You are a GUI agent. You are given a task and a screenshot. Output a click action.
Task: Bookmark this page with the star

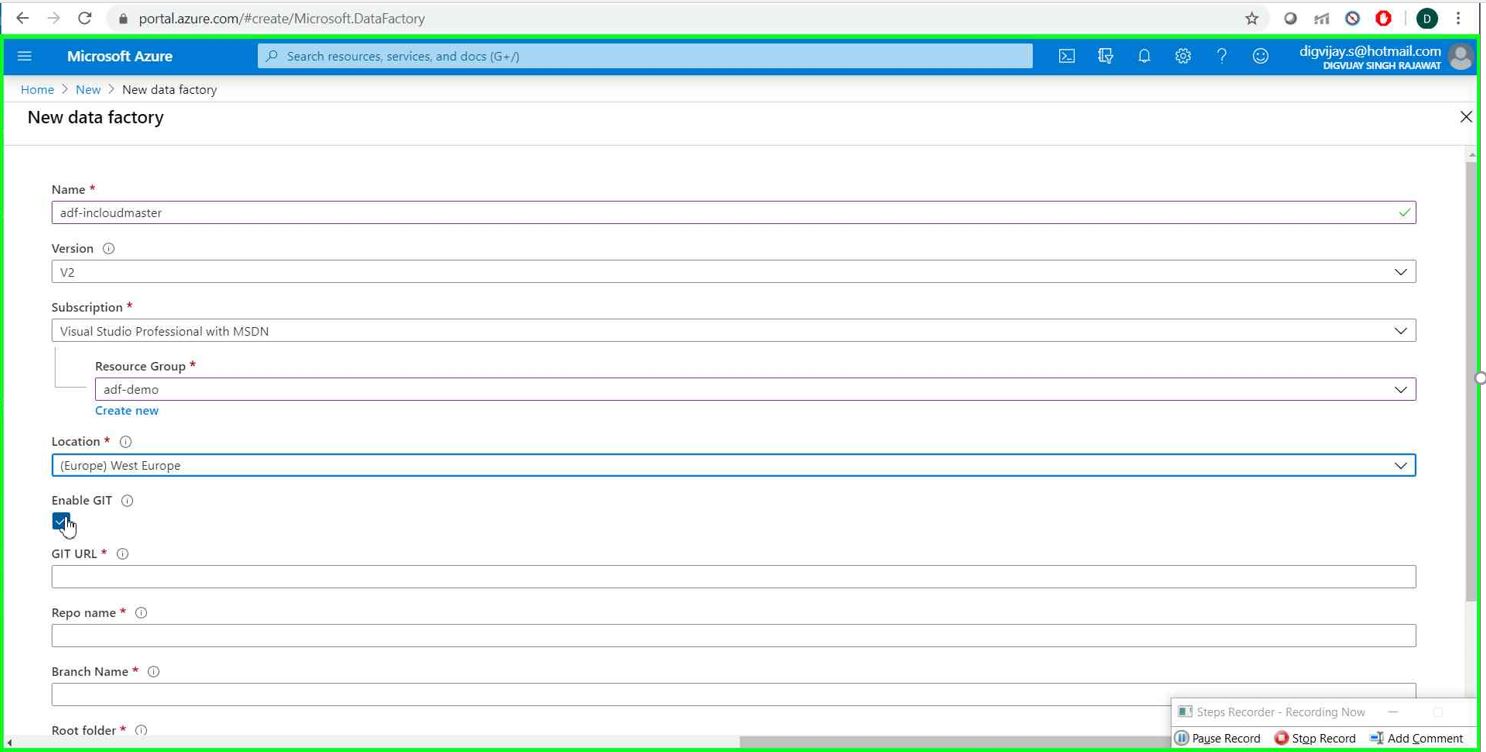(1251, 18)
